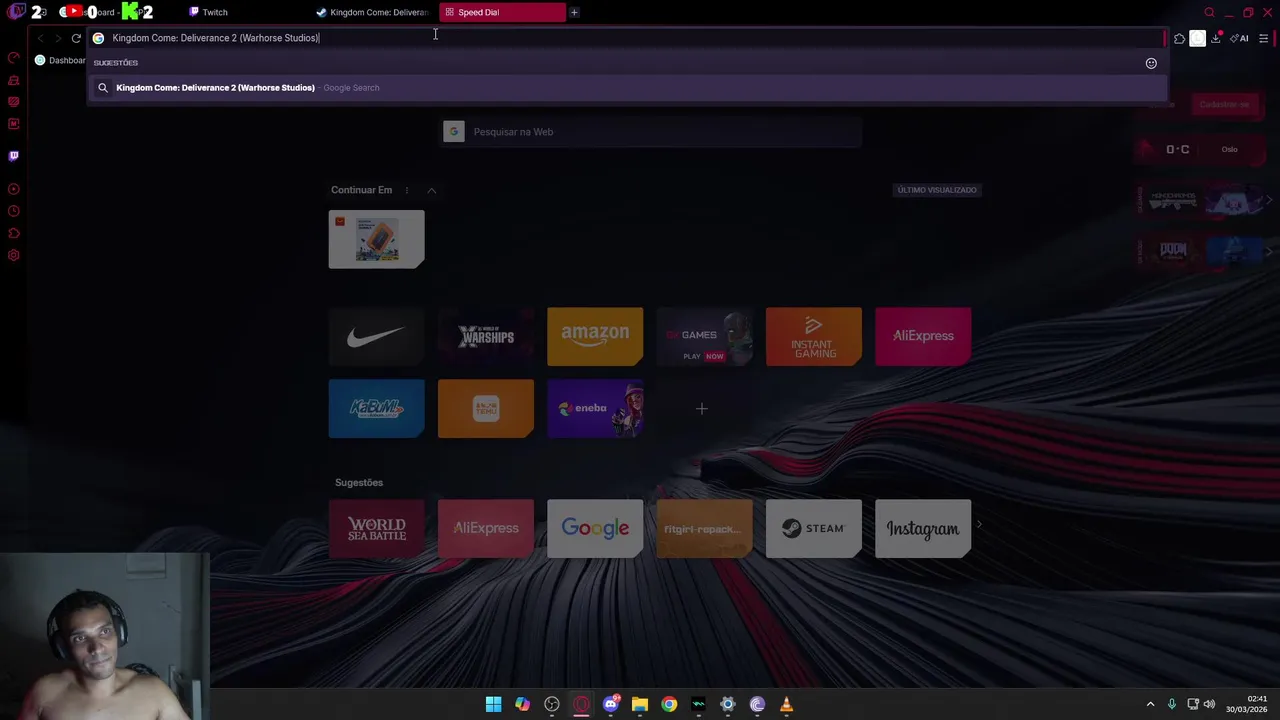The image size is (1280, 720).
Task: Open OBS Studio from taskbar
Action: (x=552, y=704)
